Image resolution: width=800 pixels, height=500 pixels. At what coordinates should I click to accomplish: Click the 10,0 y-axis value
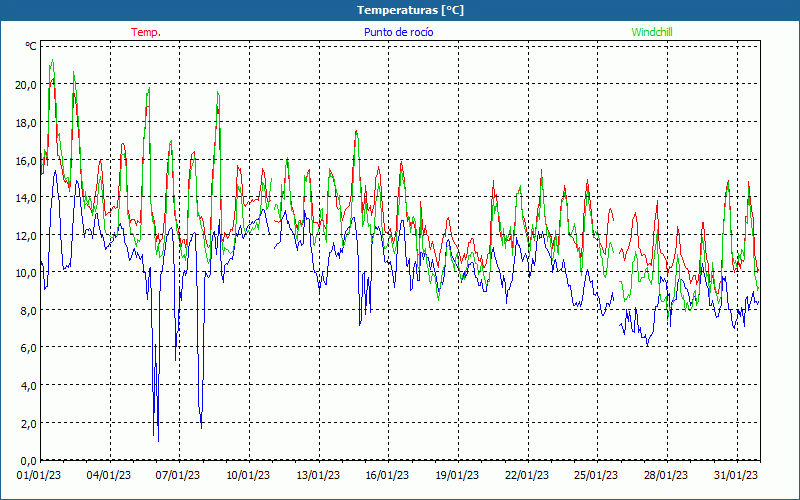point(26,273)
